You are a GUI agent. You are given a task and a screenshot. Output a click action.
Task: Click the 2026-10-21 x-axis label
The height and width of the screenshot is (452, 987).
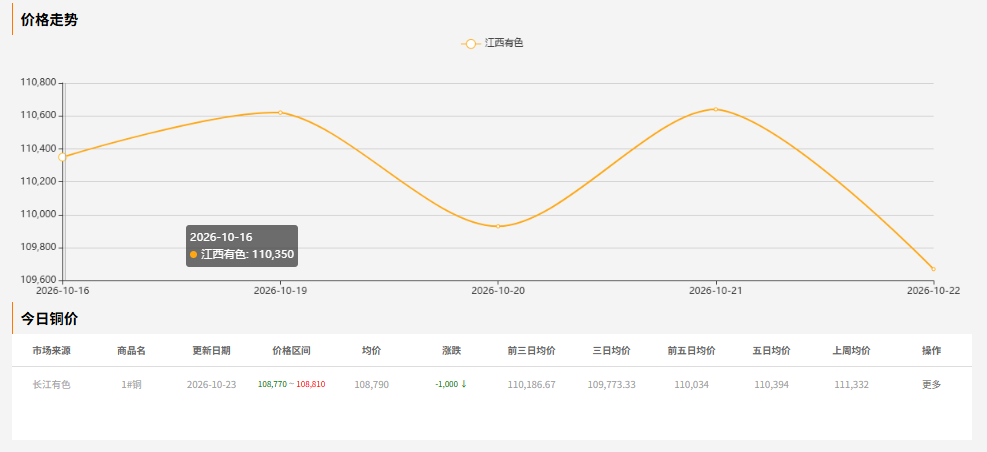point(716,291)
